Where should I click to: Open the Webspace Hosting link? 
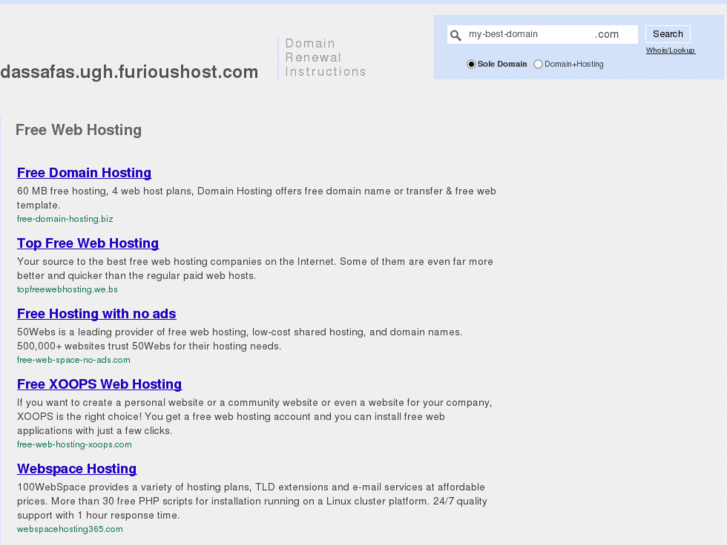tap(77, 469)
